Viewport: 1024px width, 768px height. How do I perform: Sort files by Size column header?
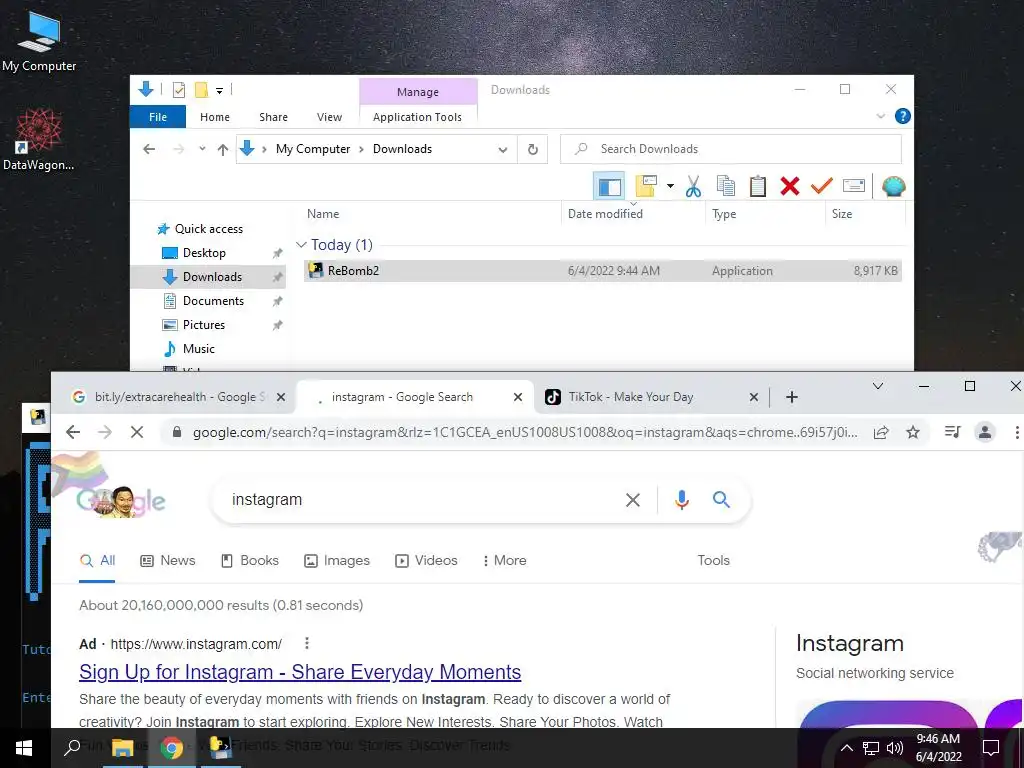point(842,214)
